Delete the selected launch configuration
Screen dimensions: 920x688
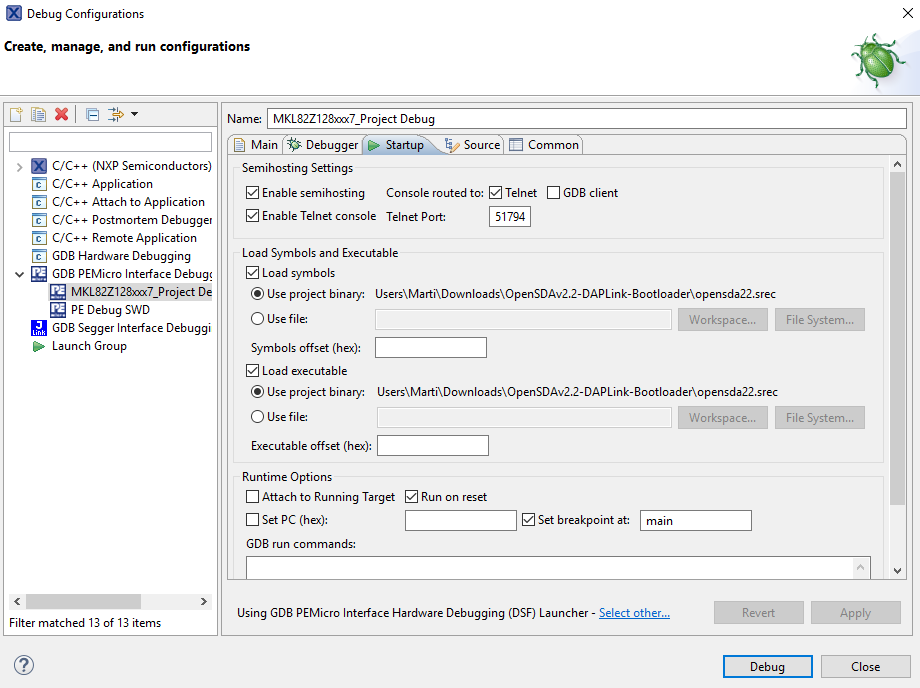[61, 115]
